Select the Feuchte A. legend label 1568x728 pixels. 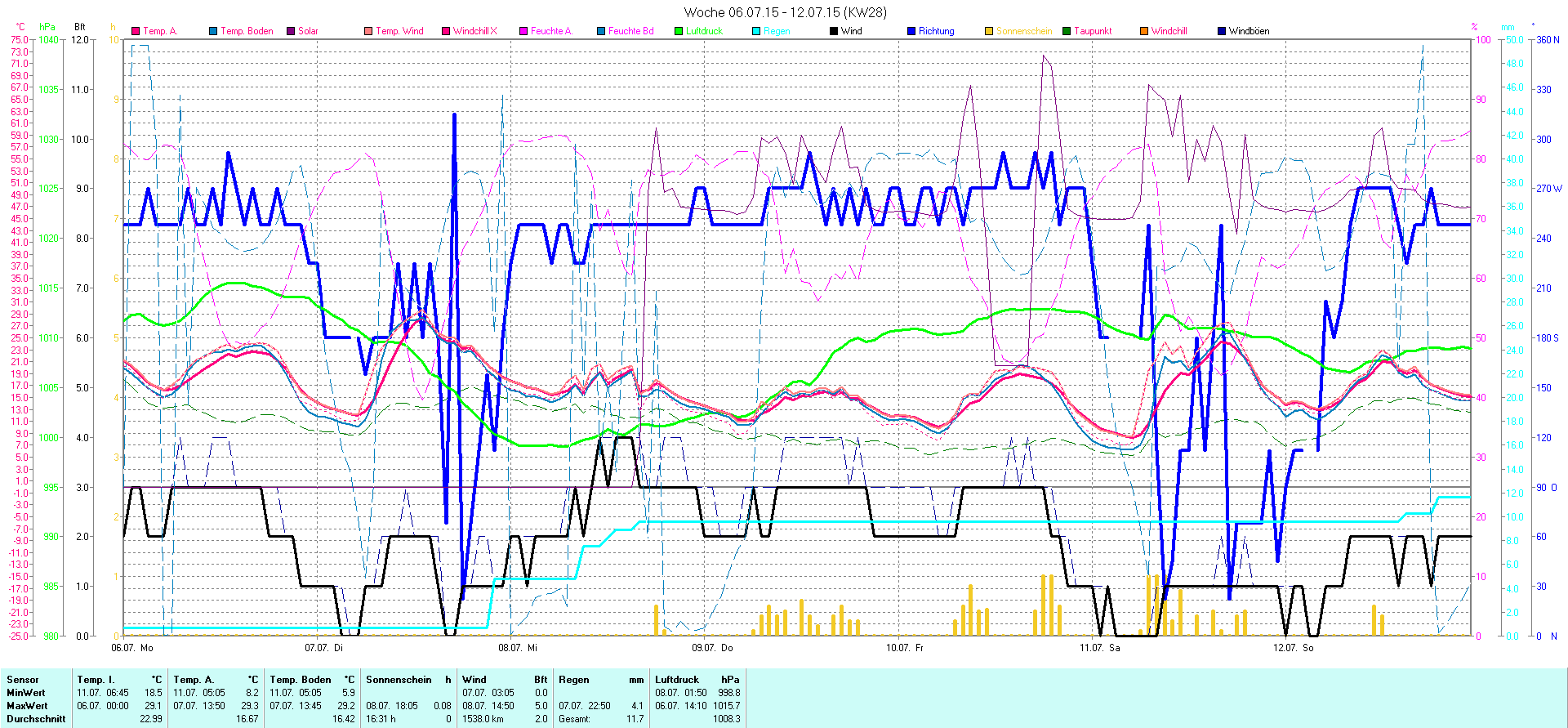click(x=551, y=31)
